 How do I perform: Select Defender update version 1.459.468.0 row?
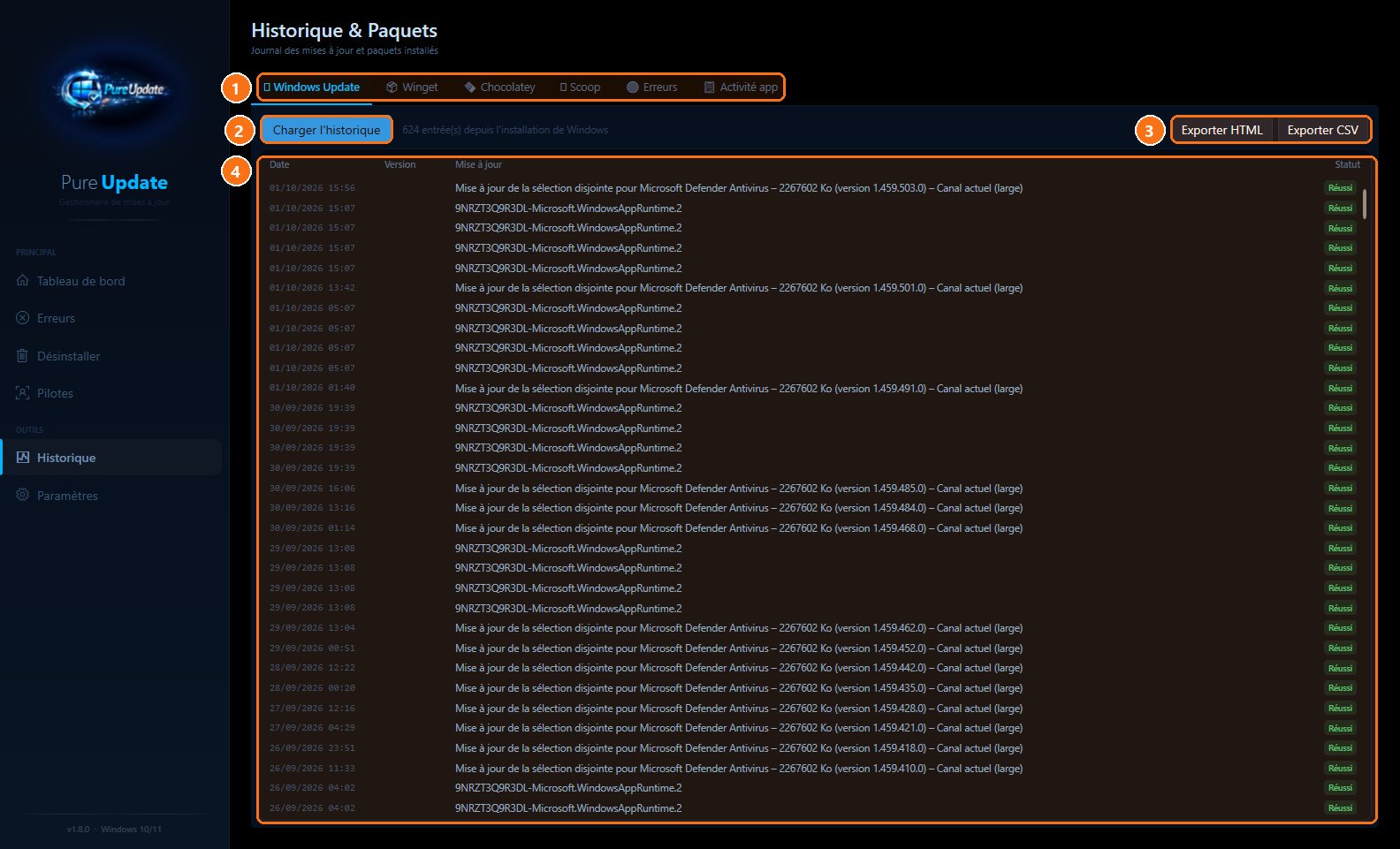[812, 528]
